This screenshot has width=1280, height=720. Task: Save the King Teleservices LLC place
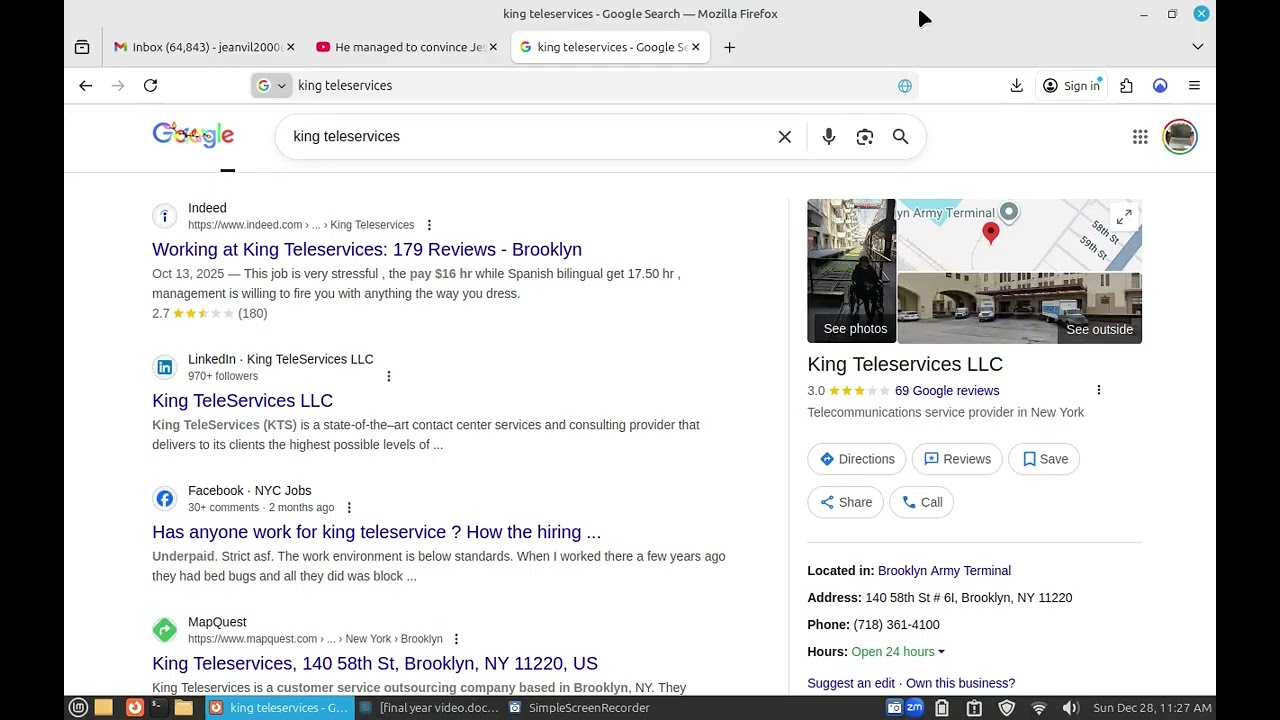coord(1045,459)
